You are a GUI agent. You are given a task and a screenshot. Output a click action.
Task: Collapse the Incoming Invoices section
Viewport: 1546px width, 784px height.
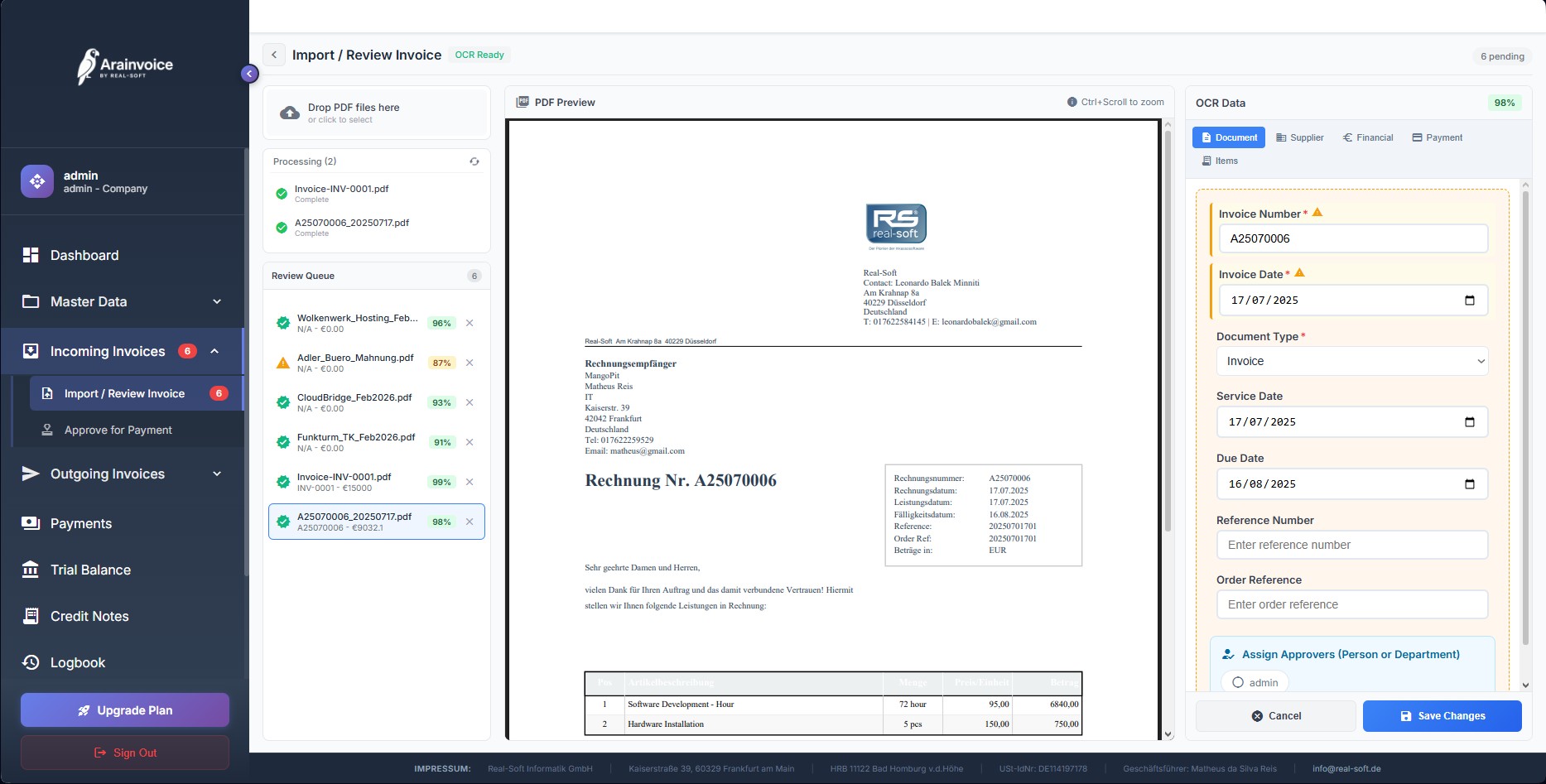point(214,351)
